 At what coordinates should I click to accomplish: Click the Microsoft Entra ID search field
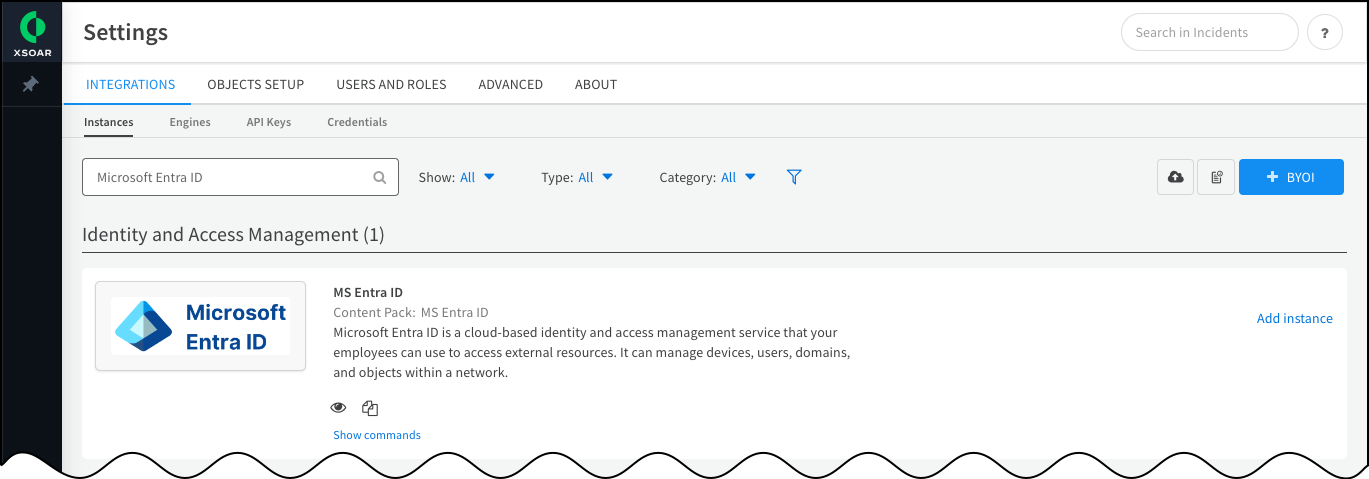click(x=240, y=177)
